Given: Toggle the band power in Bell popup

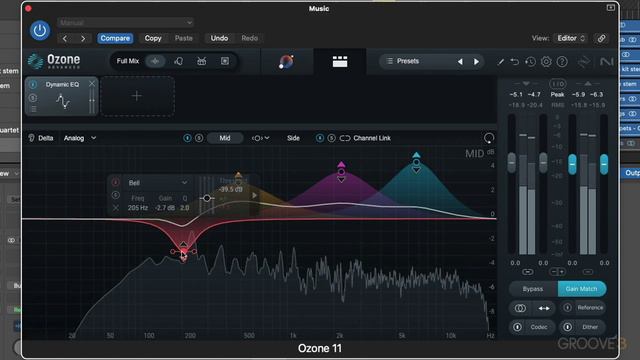Looking at the screenshot, I should tap(116, 182).
